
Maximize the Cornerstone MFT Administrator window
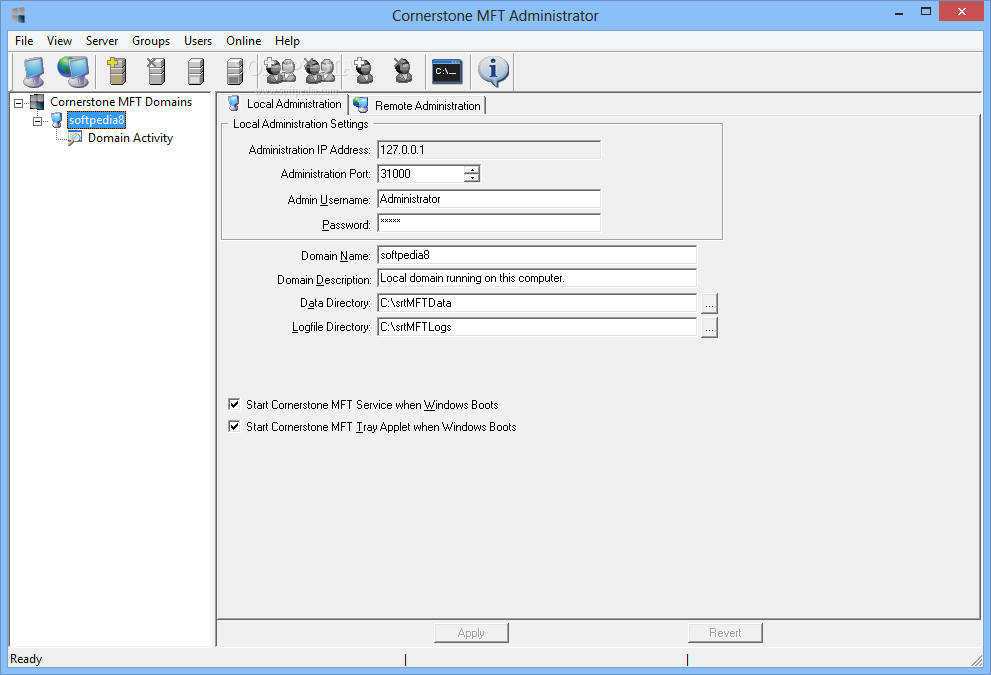coord(926,11)
